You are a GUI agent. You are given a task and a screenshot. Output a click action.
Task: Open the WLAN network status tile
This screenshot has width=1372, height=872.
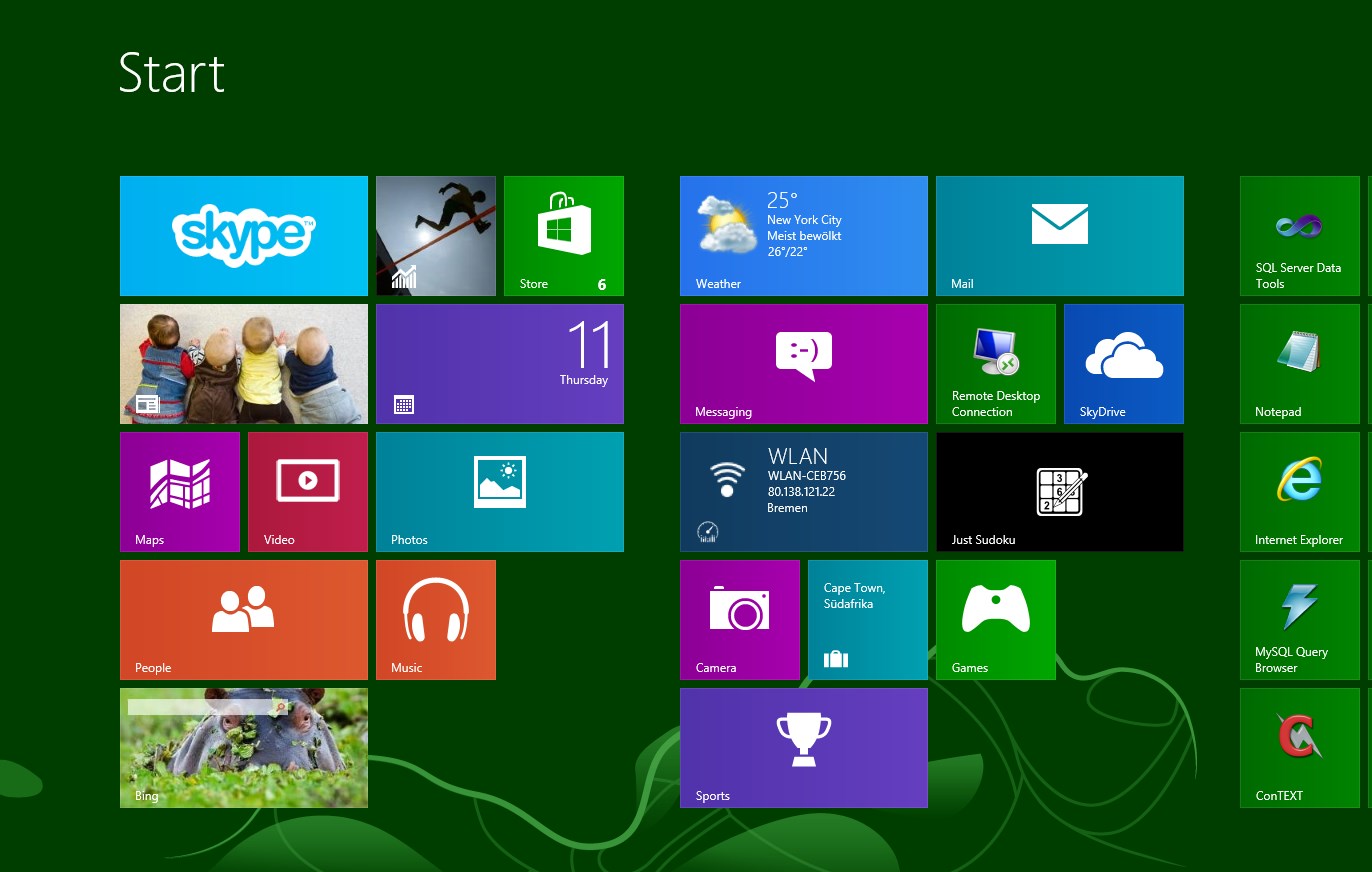(x=803, y=492)
